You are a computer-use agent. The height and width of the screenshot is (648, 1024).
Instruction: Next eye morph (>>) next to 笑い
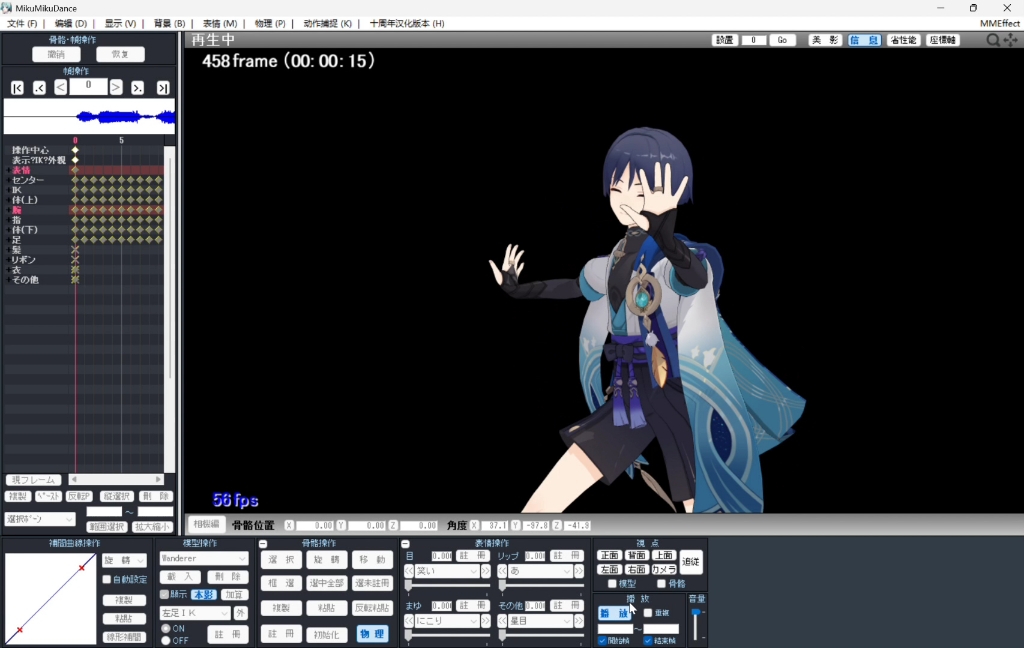[485, 571]
